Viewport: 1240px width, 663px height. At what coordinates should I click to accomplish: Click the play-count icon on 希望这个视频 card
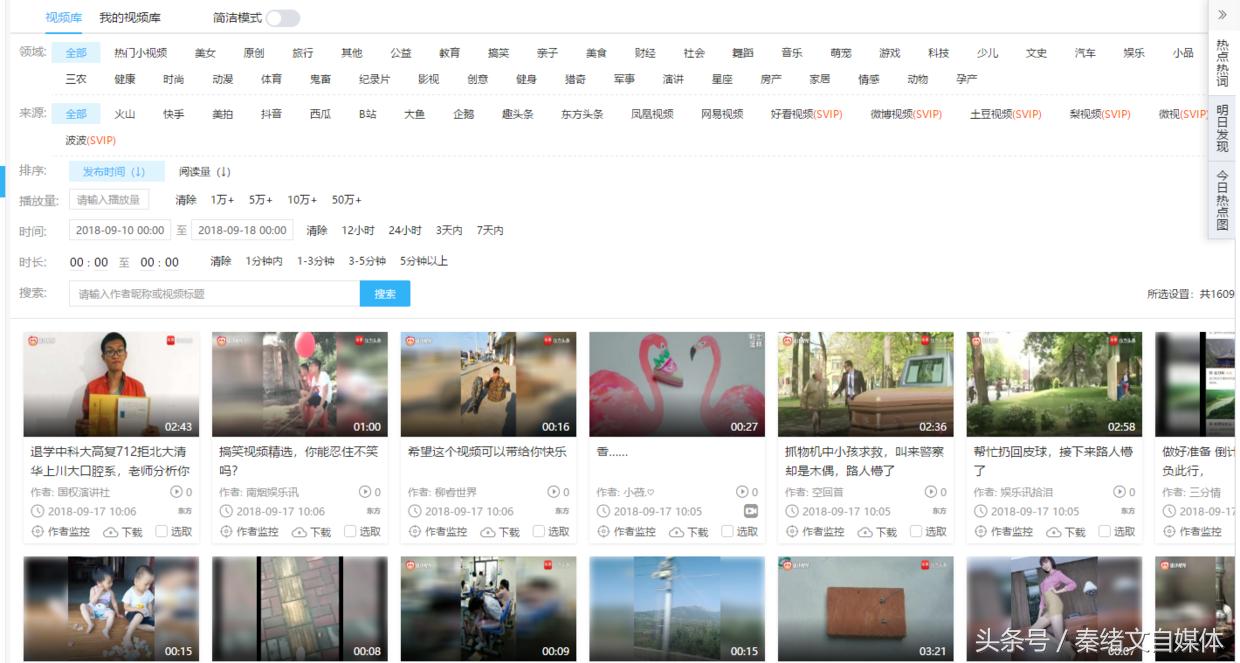pos(552,490)
